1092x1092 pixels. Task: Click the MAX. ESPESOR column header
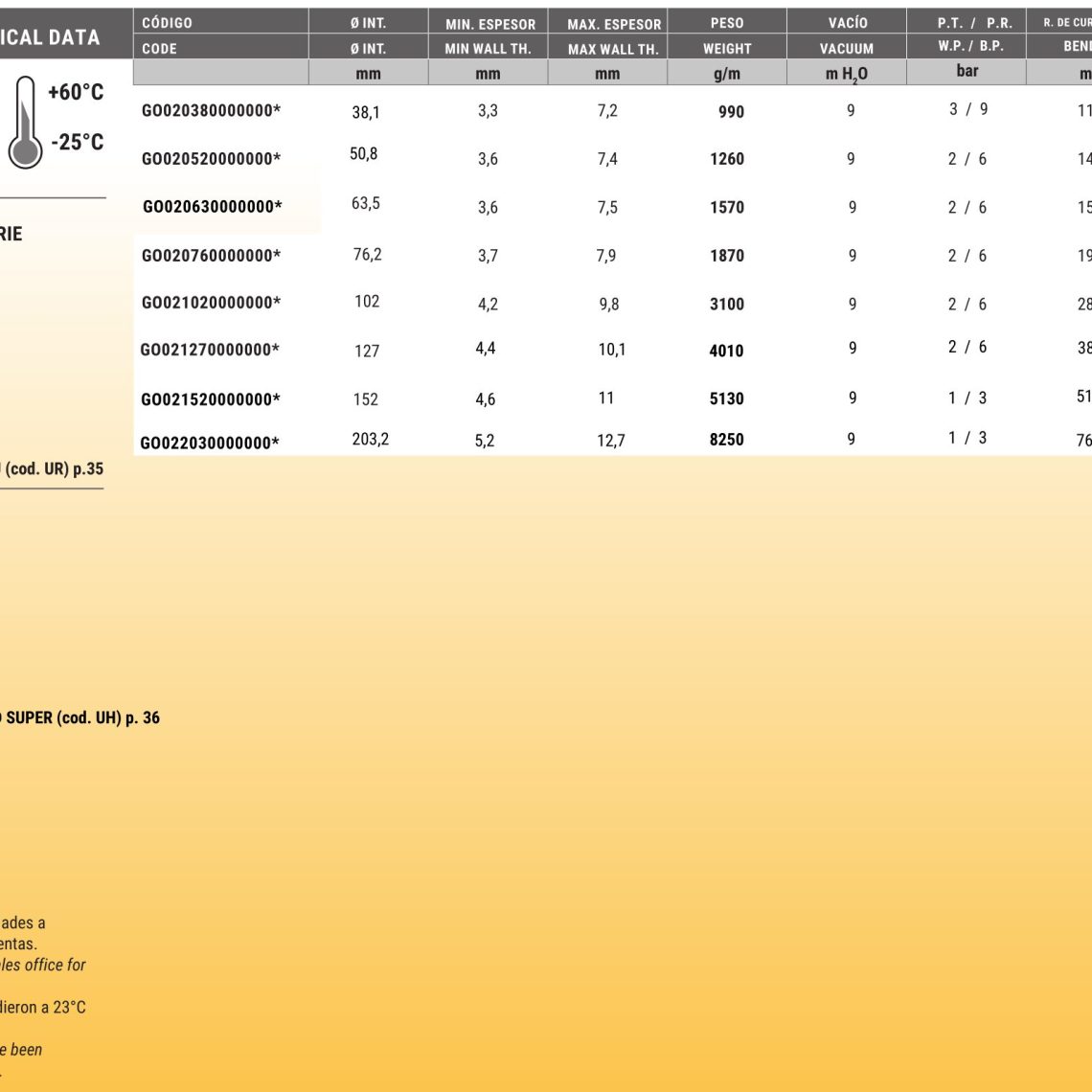pyautogui.click(x=614, y=24)
